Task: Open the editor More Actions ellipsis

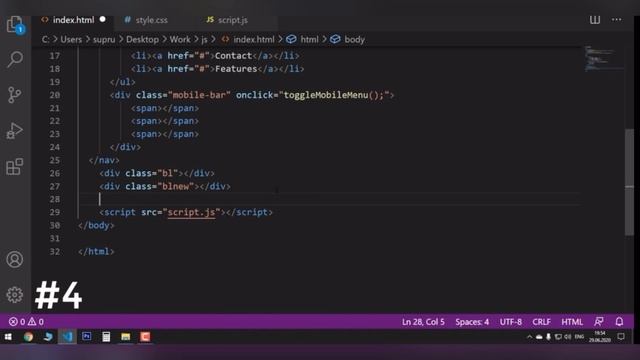Action: [616, 20]
